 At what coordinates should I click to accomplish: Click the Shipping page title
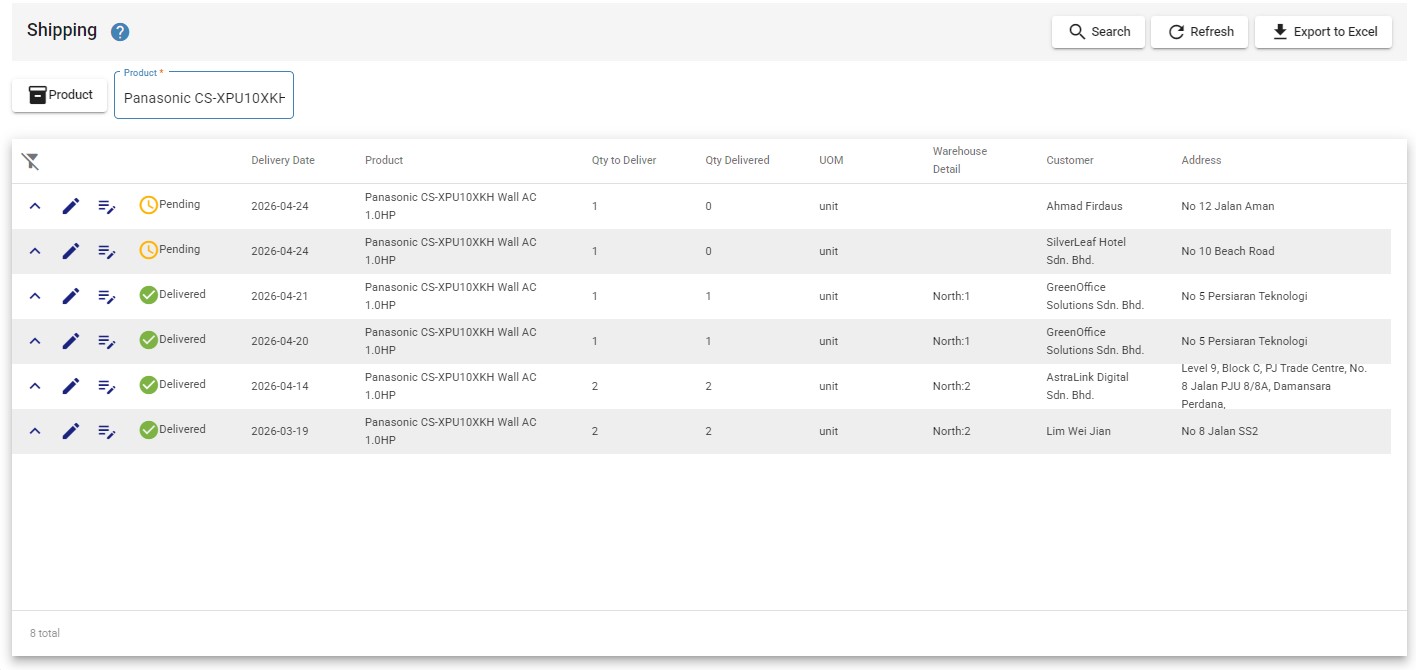(x=62, y=30)
